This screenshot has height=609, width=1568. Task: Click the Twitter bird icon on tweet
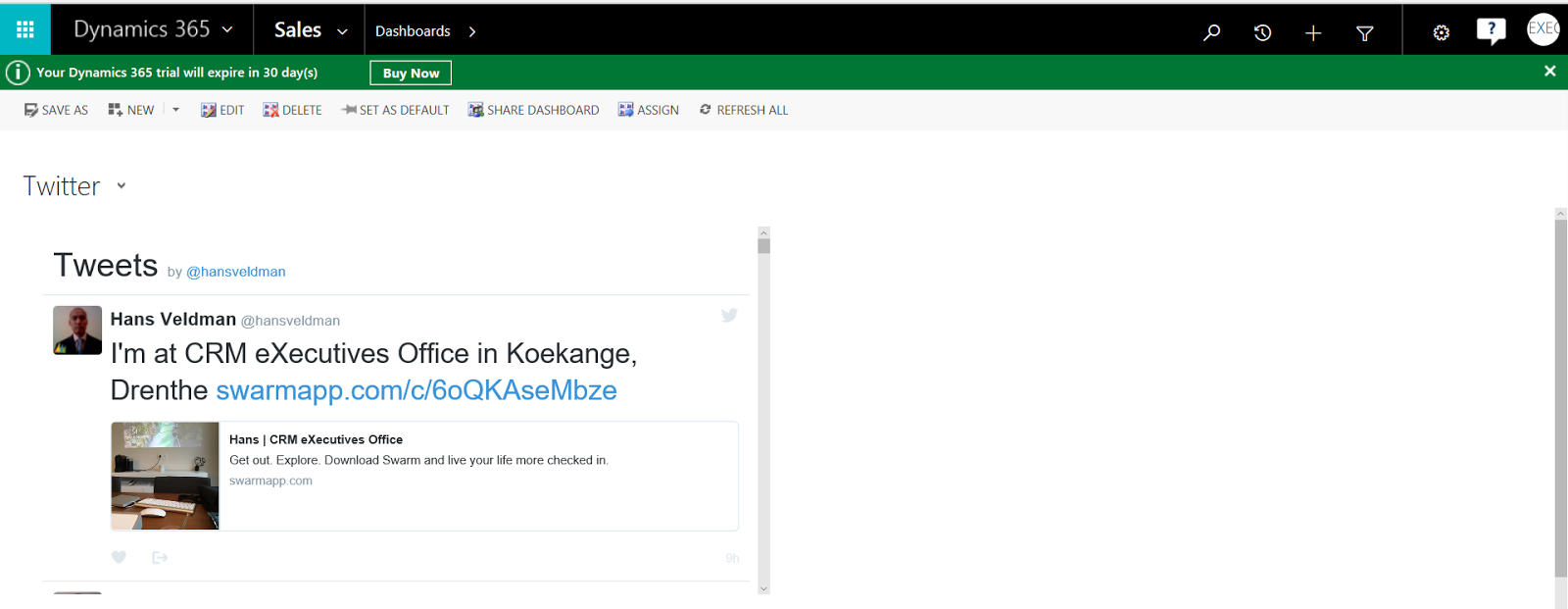pos(729,315)
